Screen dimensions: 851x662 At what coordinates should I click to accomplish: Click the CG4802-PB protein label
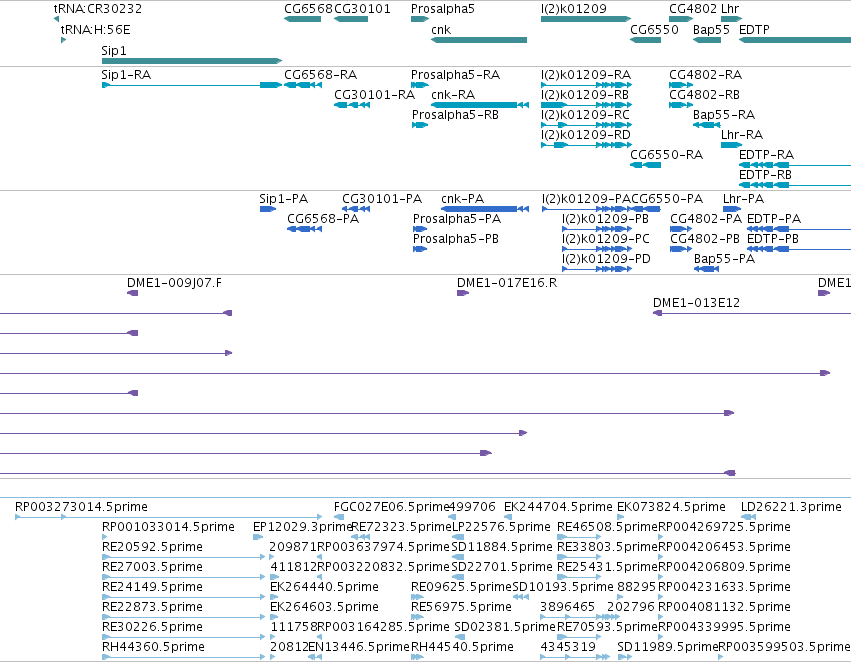[705, 239]
